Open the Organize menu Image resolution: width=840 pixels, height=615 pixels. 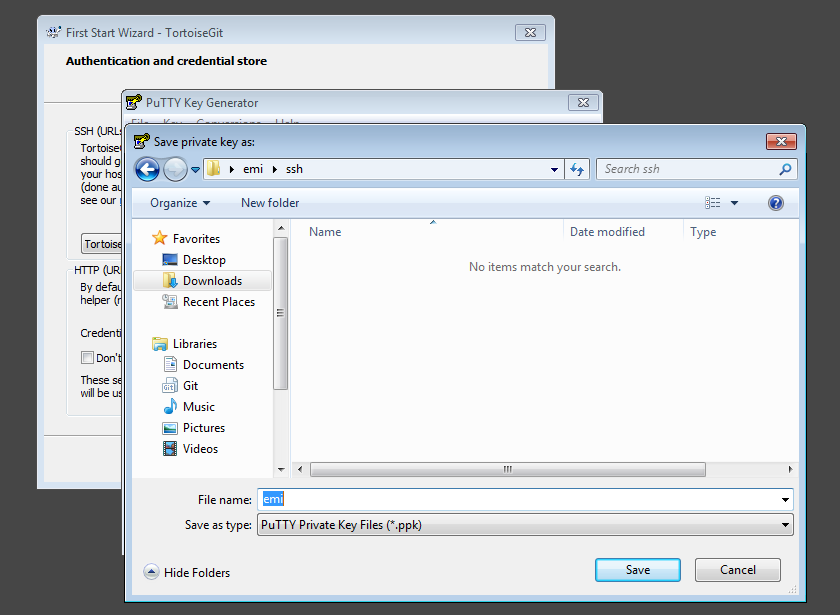(x=179, y=203)
